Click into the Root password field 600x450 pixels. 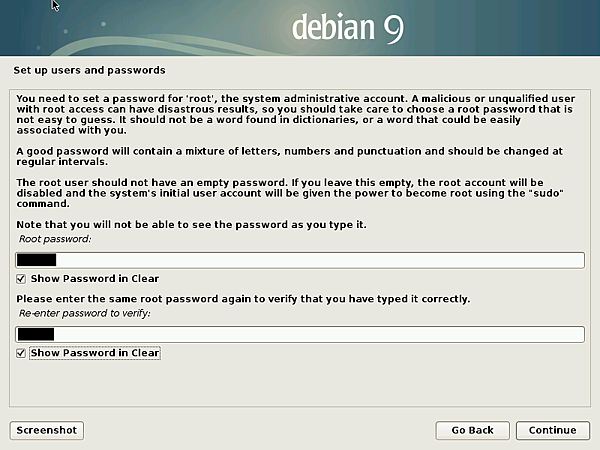click(x=300, y=260)
